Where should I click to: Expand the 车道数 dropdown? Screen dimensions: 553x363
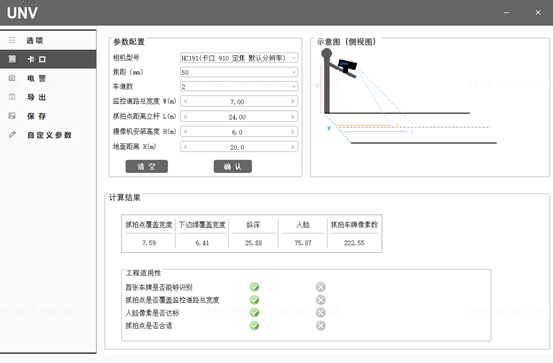pyautogui.click(x=239, y=86)
